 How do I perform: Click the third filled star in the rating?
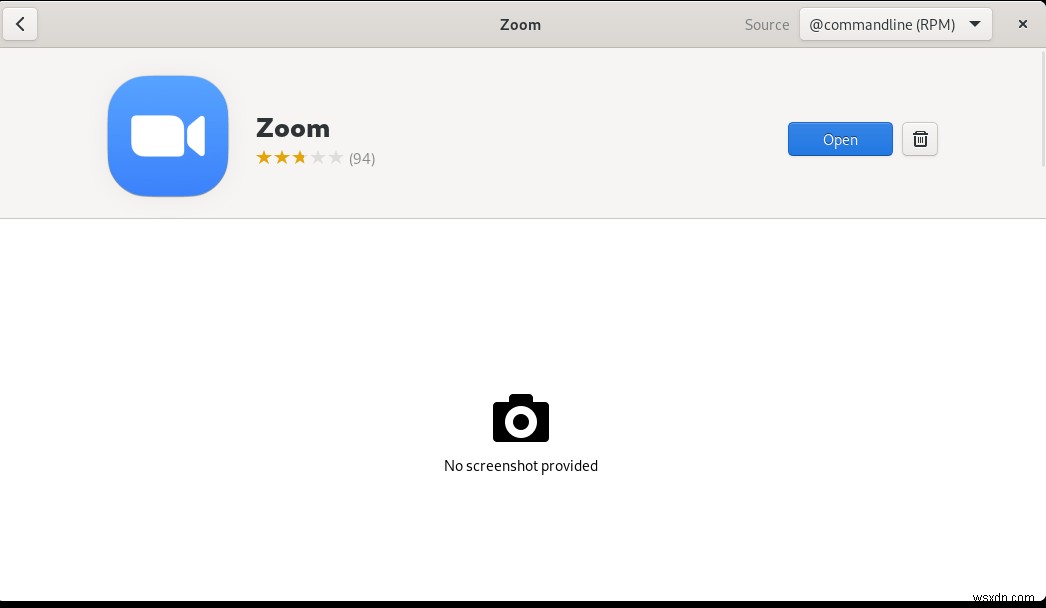tap(300, 157)
